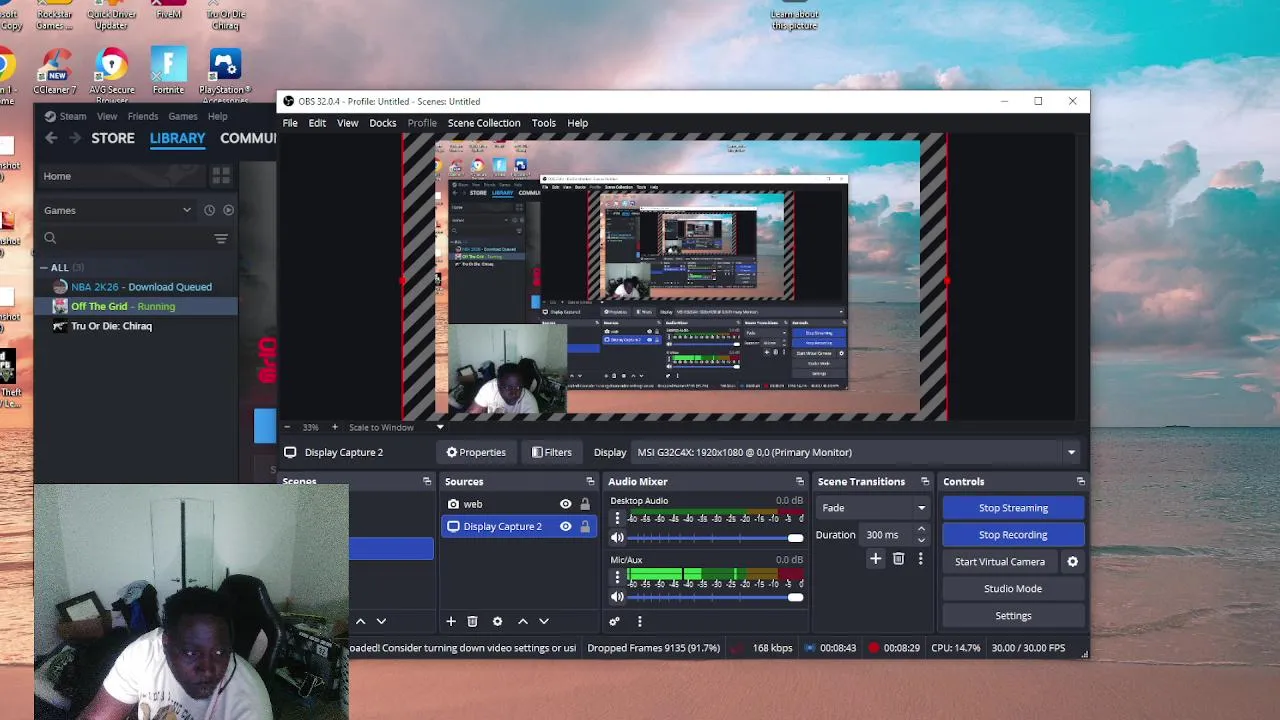Show ready-to-play games in Steam
The width and height of the screenshot is (1280, 720).
click(228, 210)
